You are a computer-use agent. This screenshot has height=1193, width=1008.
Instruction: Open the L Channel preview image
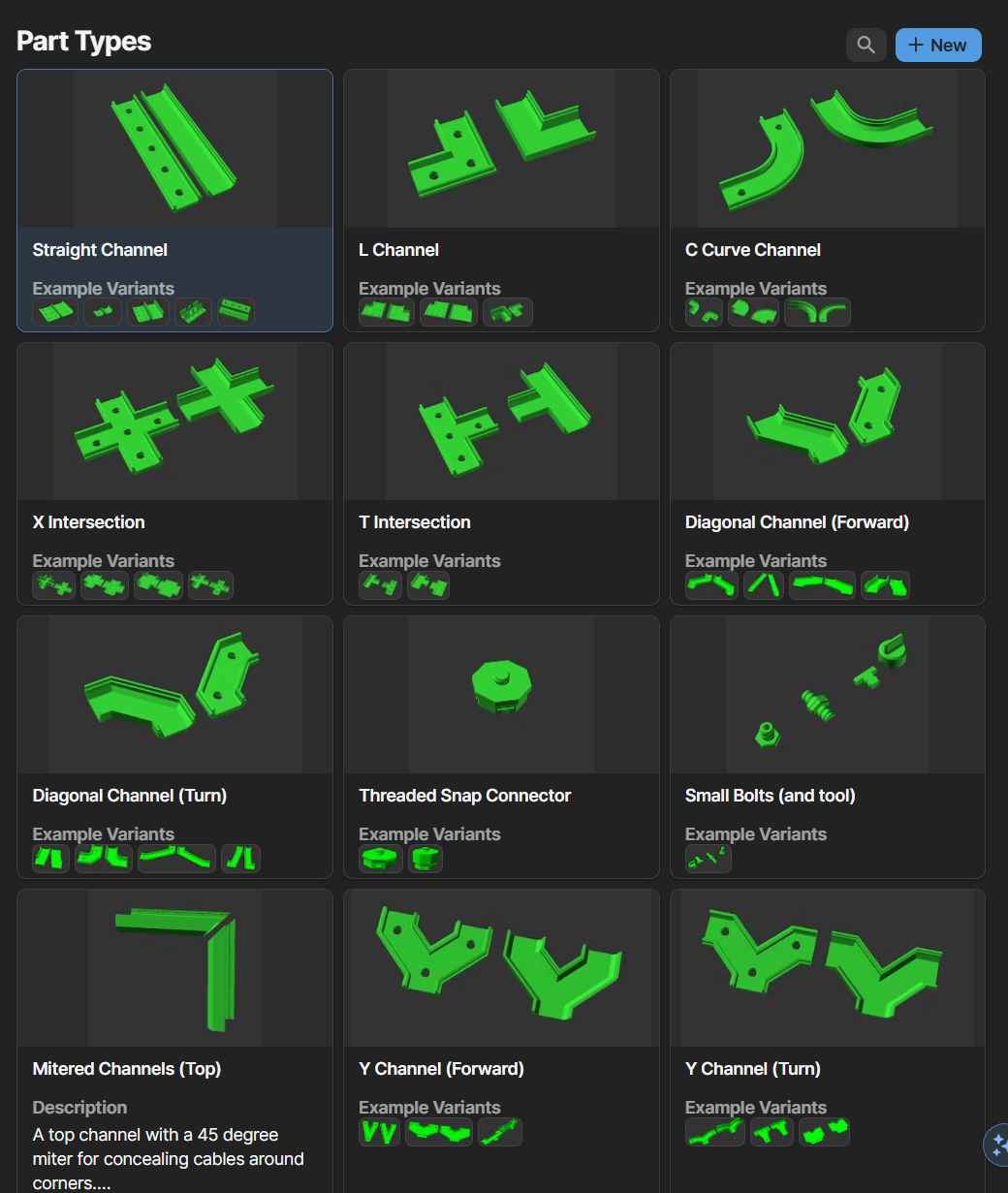click(501, 148)
